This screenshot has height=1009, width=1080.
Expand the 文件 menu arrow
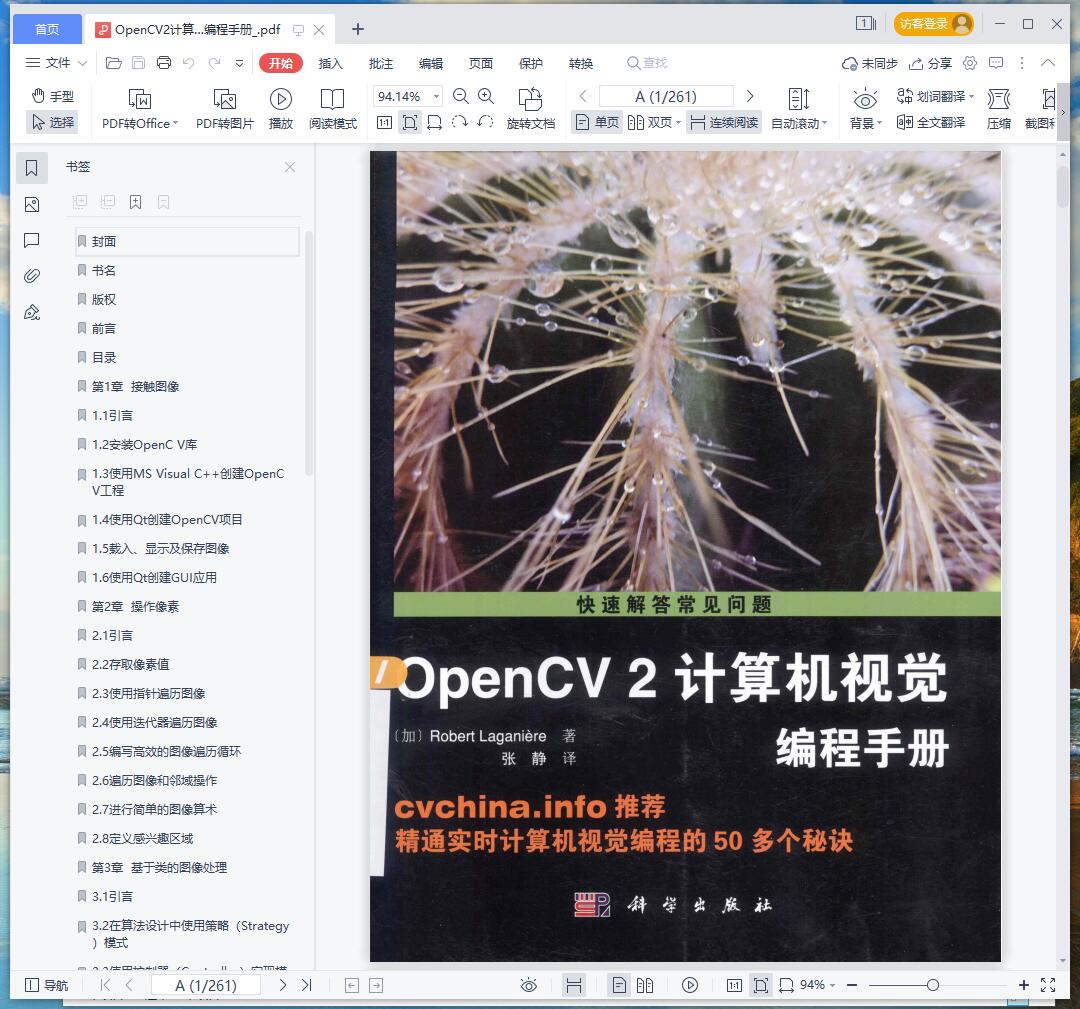pos(83,63)
